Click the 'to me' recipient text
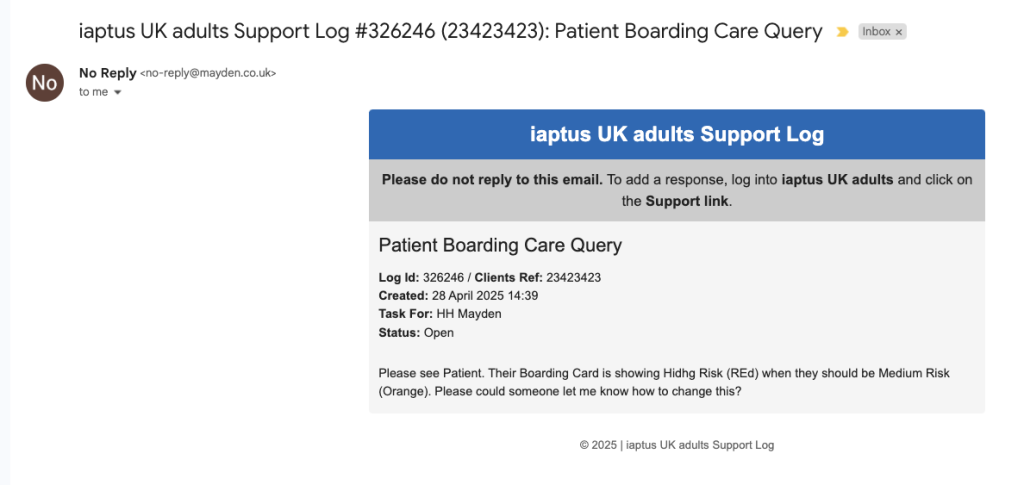This screenshot has height=485, width=1024. coord(93,92)
